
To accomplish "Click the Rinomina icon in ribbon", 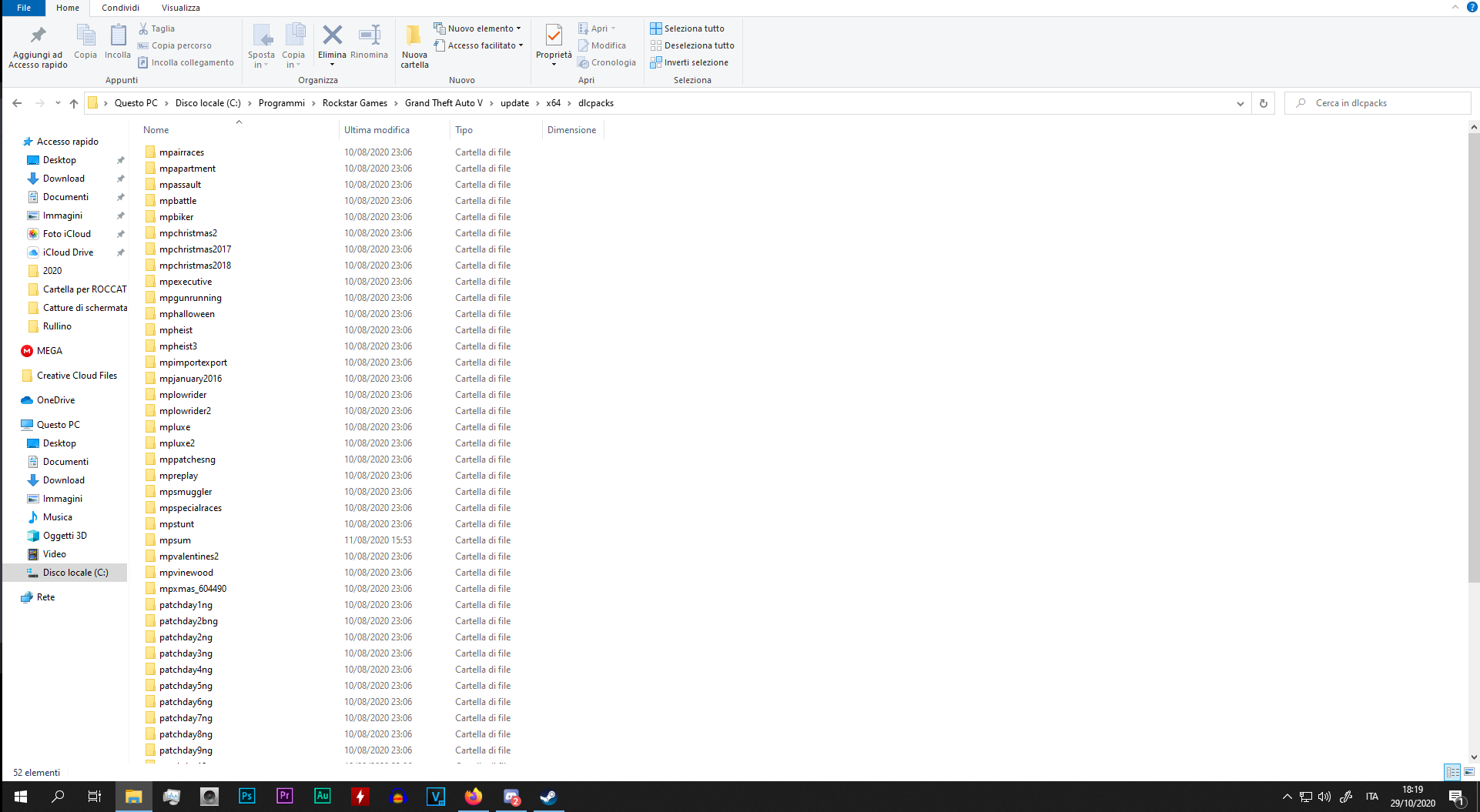I will click(369, 36).
